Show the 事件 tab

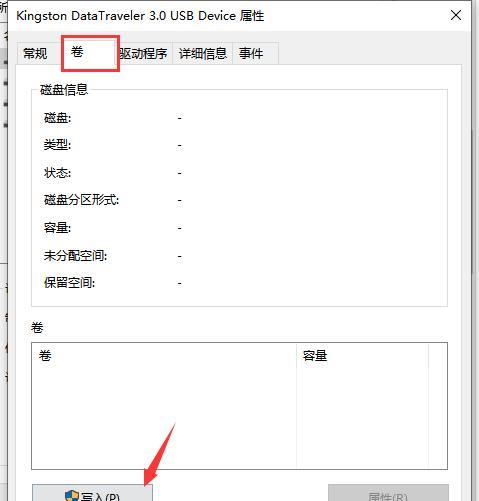[251, 53]
